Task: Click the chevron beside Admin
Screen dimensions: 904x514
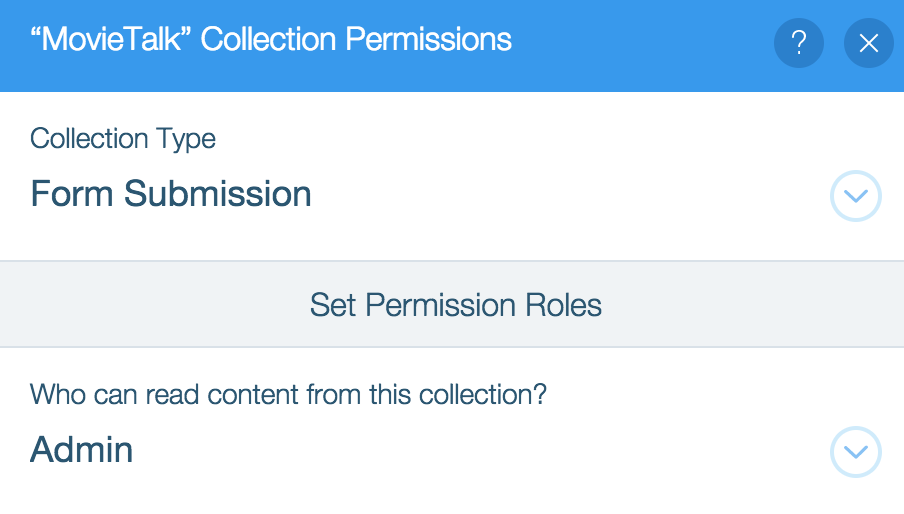Action: 855,452
